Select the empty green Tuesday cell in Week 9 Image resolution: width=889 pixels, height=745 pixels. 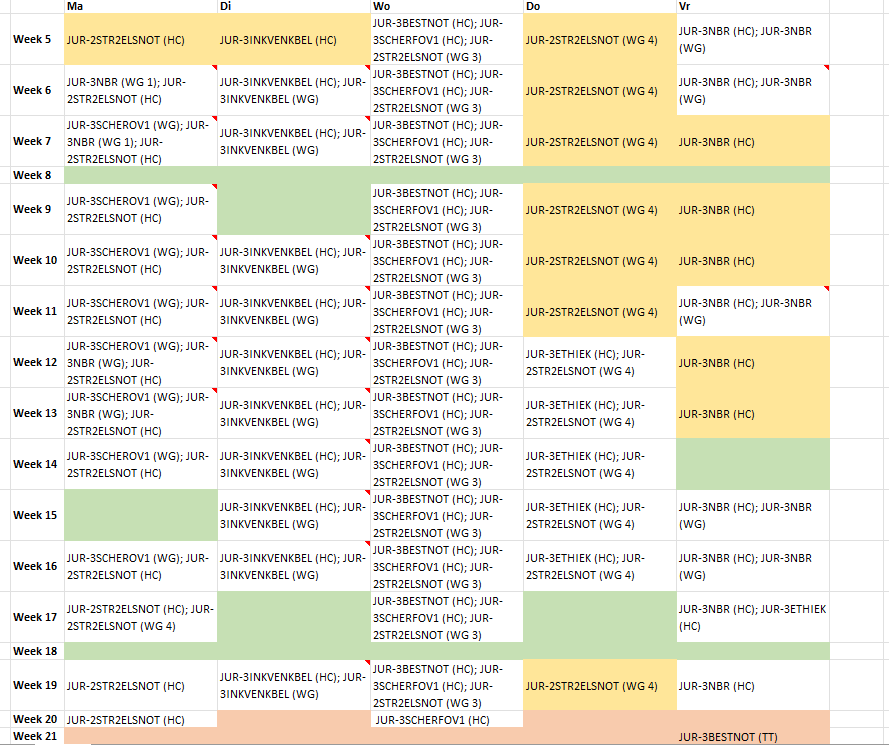293,209
